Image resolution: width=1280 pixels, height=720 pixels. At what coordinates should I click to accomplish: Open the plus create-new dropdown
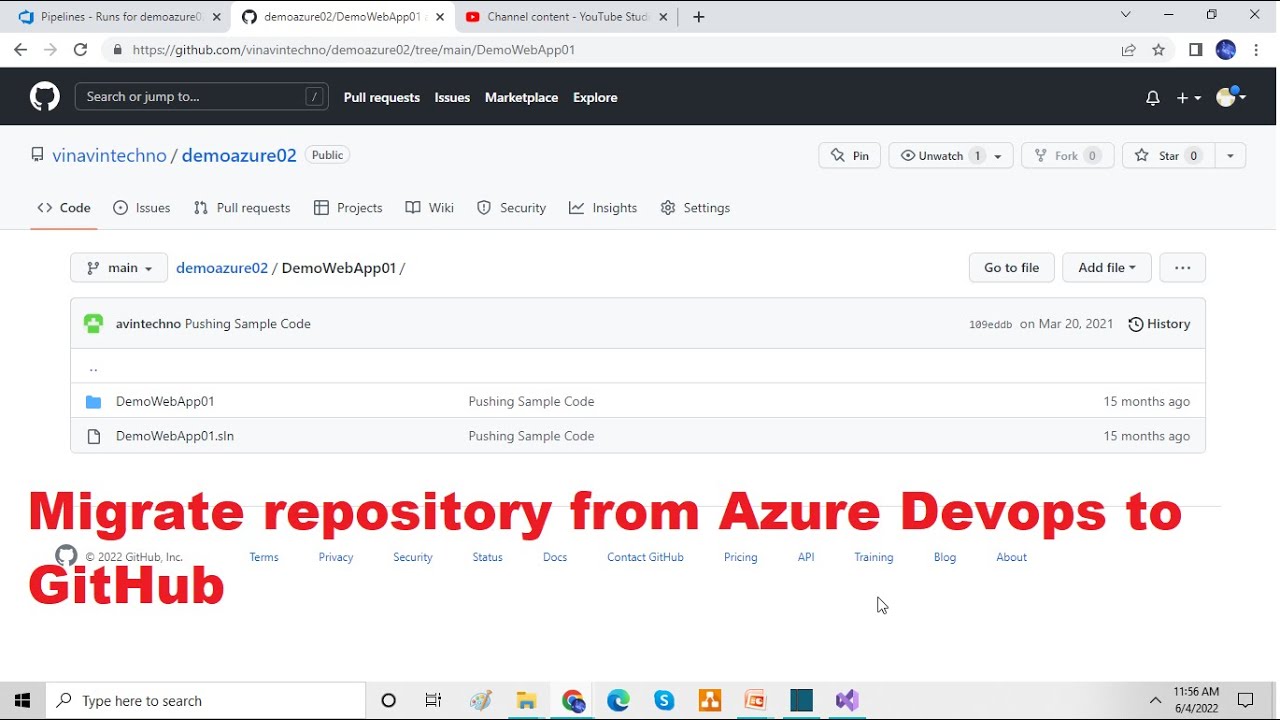pos(1189,98)
